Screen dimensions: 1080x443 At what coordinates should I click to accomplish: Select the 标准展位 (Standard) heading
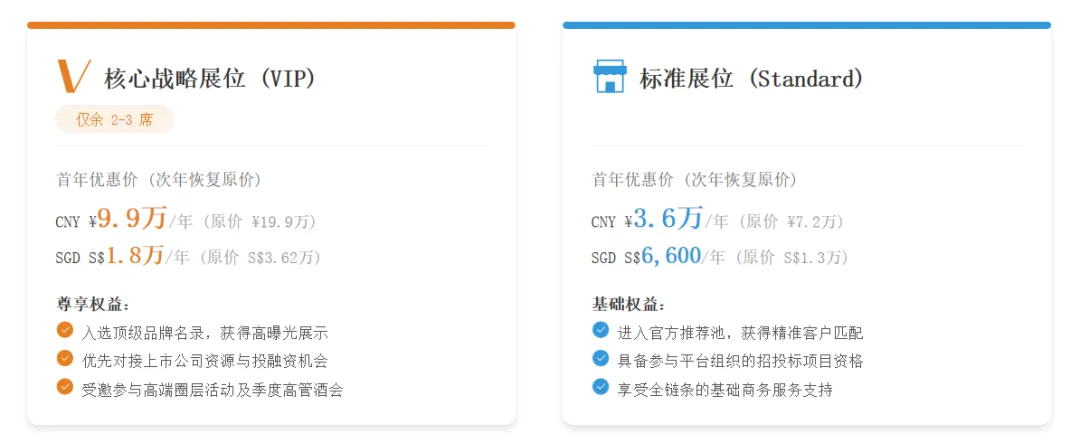click(751, 79)
